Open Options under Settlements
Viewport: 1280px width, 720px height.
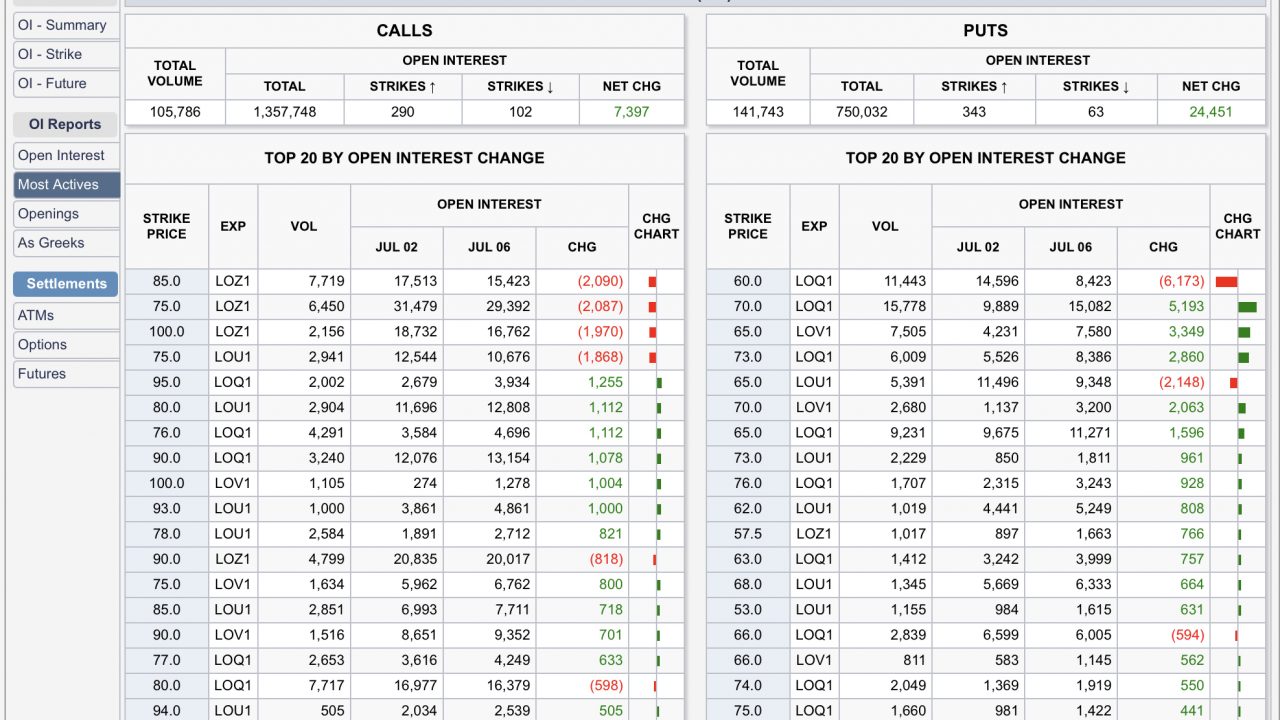coord(42,344)
